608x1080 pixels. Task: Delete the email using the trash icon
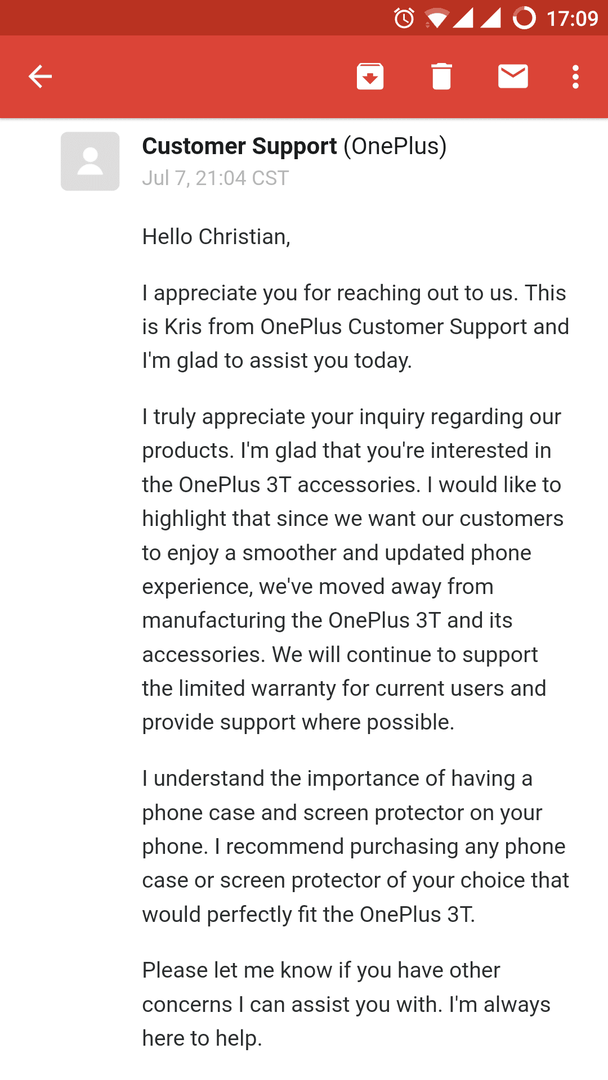tap(441, 76)
